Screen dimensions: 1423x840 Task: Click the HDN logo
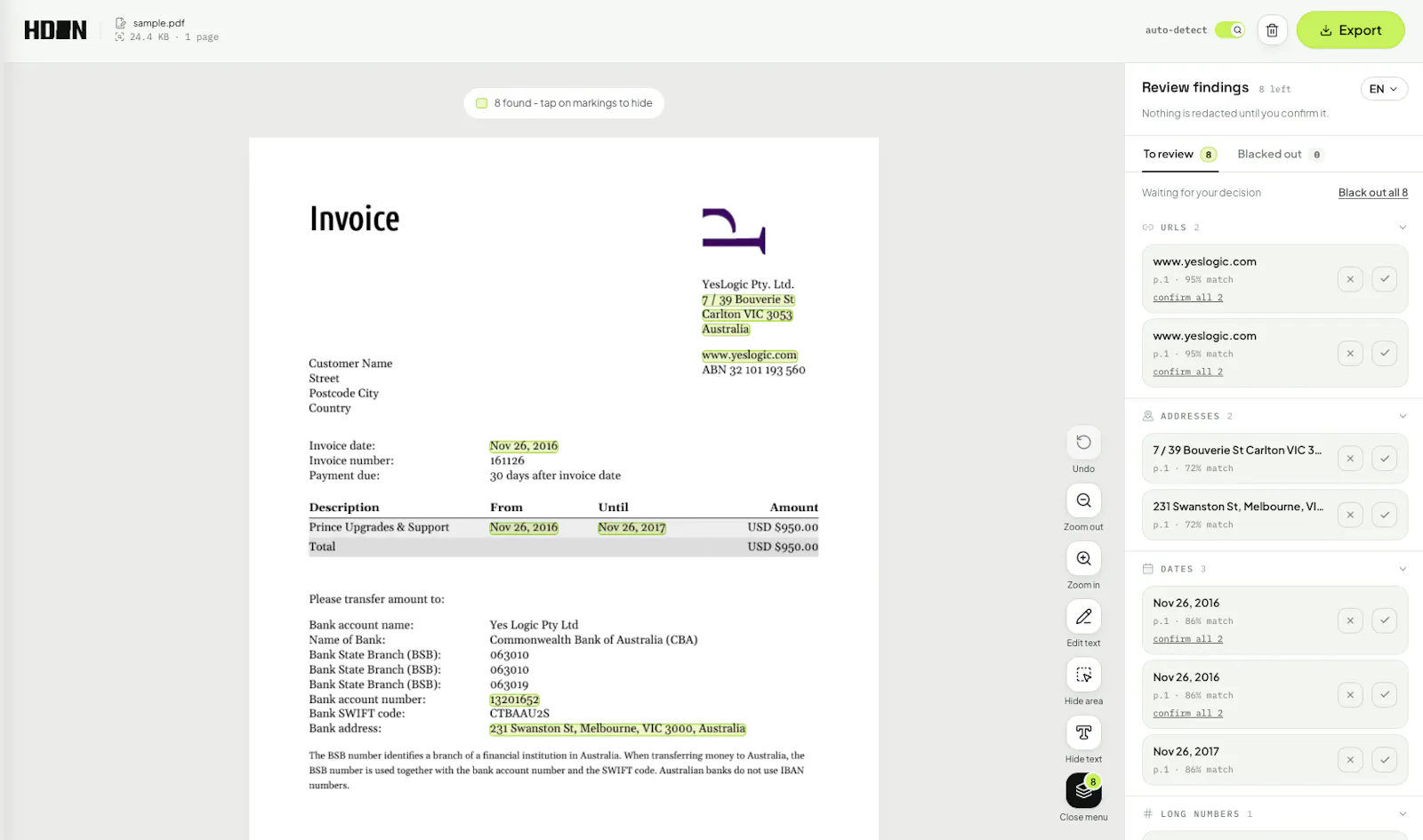click(x=55, y=30)
